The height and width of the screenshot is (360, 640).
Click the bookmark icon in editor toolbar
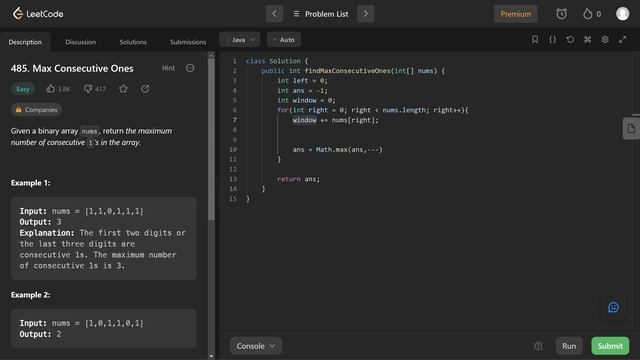pos(535,39)
